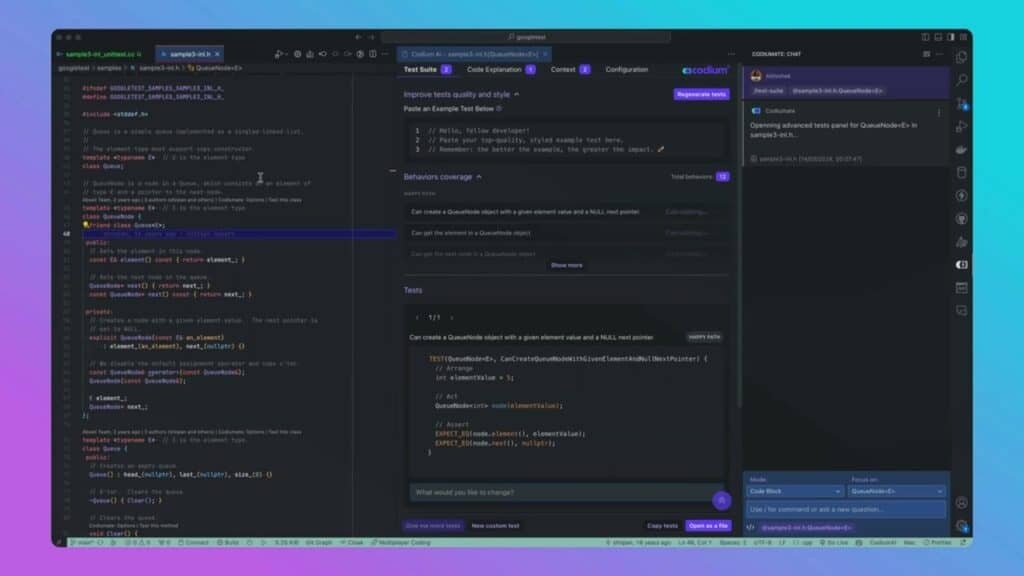
Task: Click the split editor icon in editor toolbar
Action: point(373,54)
